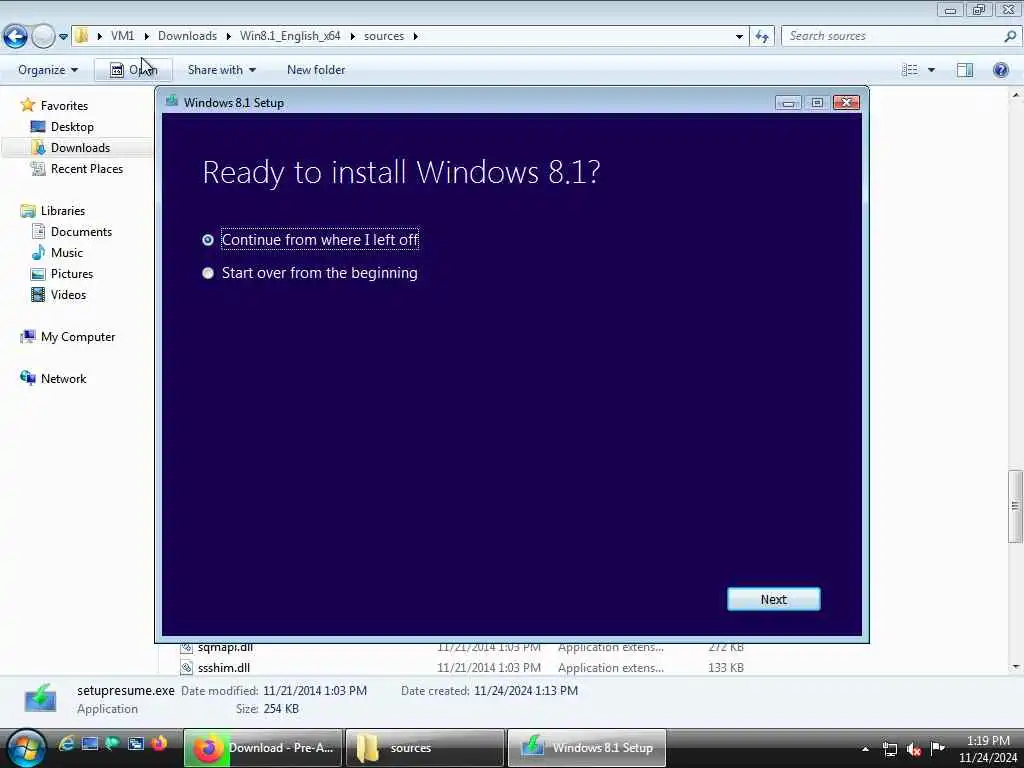Click the Show Desktop quick launch icon
This screenshot has height=768, width=1024.
[x=89, y=743]
